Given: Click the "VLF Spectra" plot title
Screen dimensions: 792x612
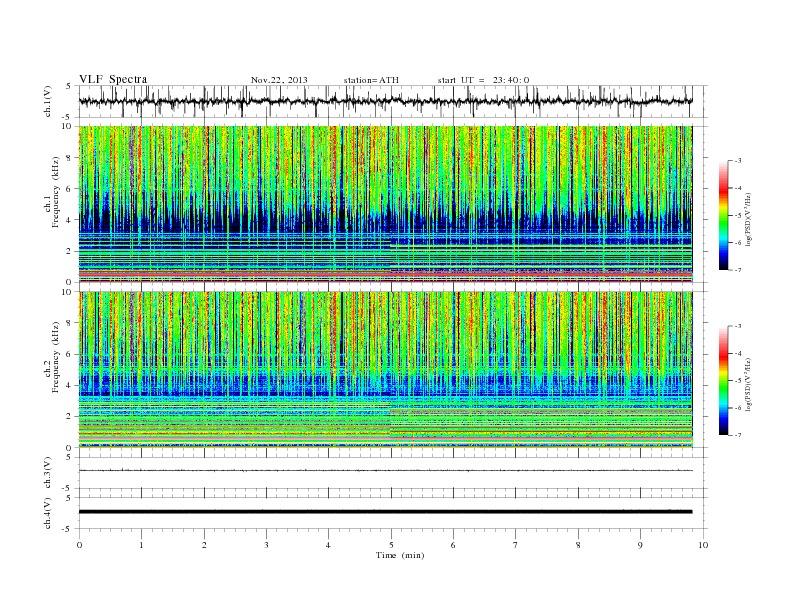Looking at the screenshot, I should tap(113, 79).
